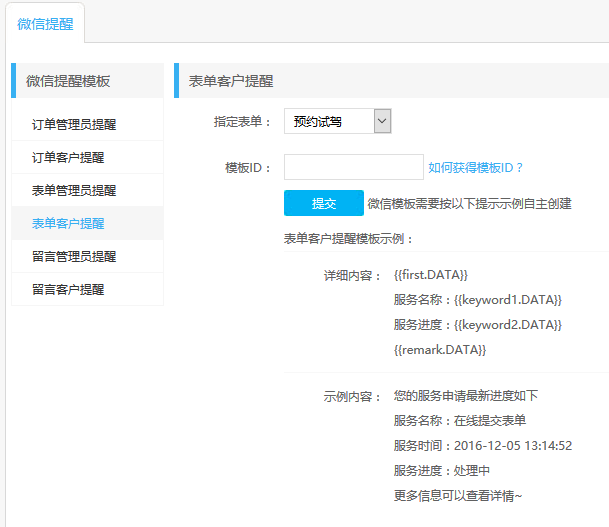Click the 示例内容： label
Viewport: 609px width, 527px height.
point(352,397)
